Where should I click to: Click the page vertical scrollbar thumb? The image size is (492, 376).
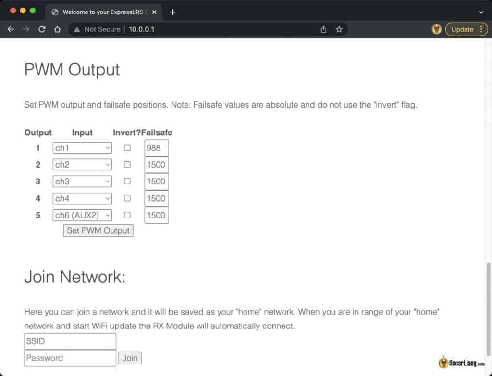489,309
